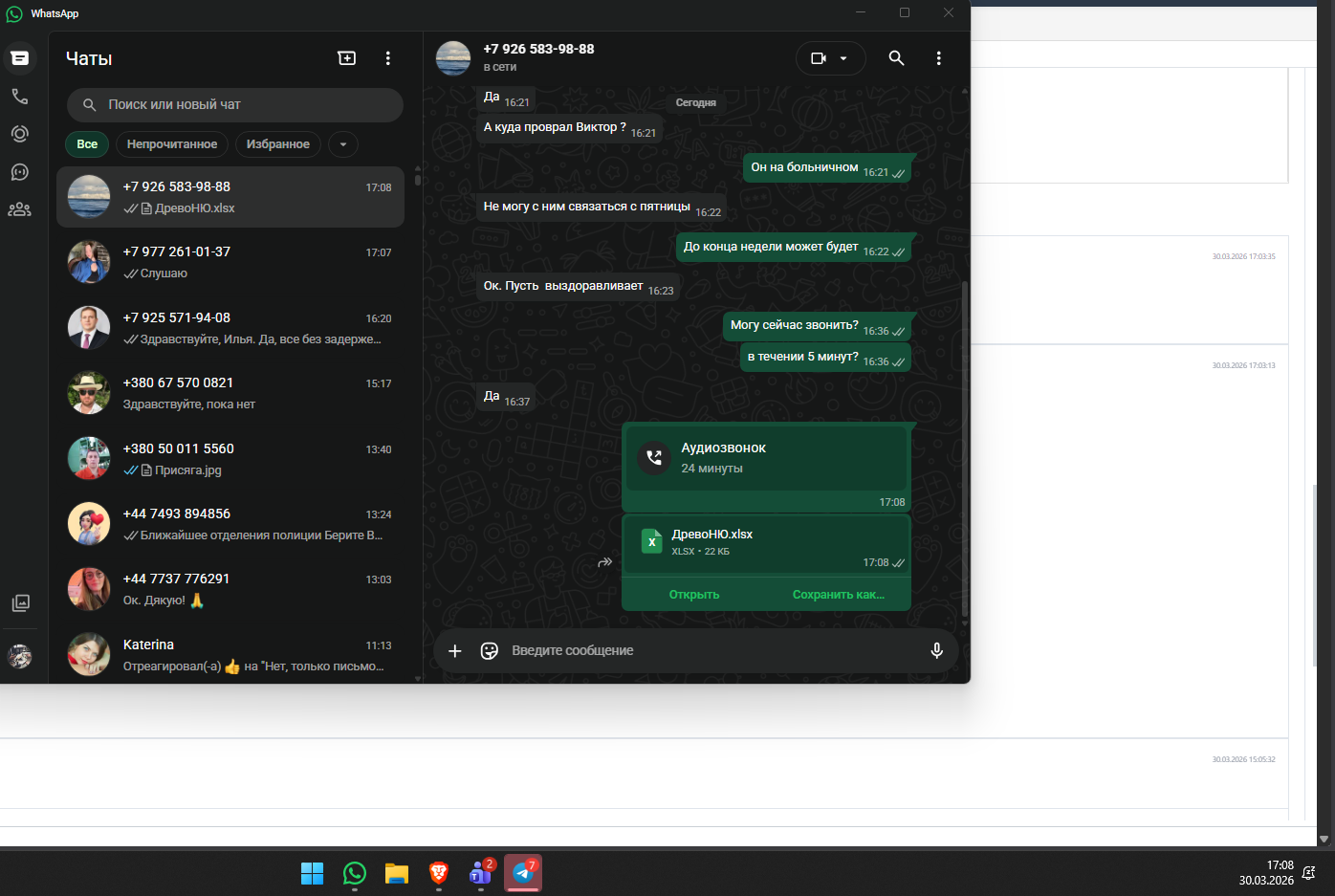Click the message Он на больничном
The width and height of the screenshot is (1335, 896).
tap(827, 168)
